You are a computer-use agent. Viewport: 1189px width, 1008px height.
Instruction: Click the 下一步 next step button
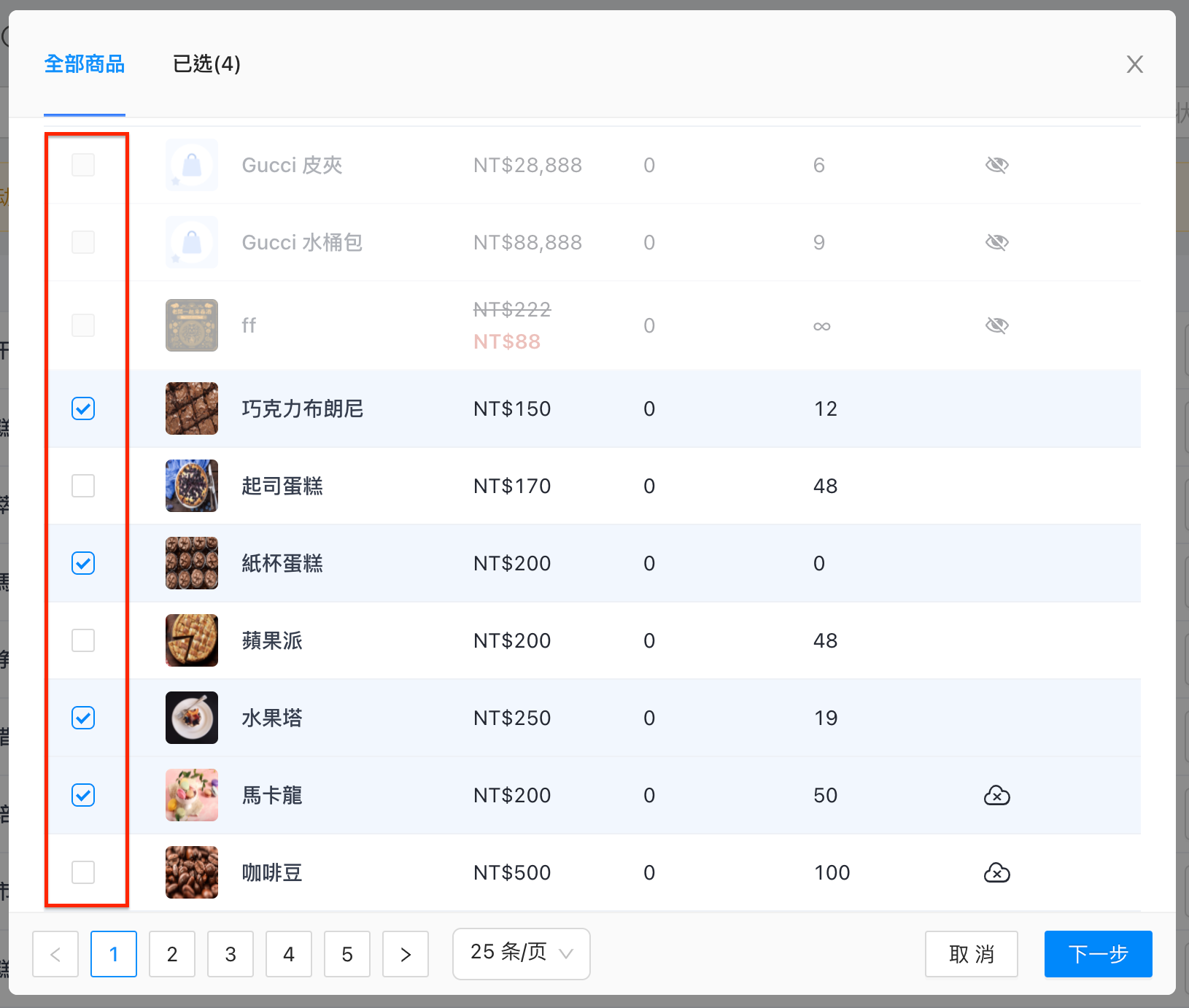1099,954
